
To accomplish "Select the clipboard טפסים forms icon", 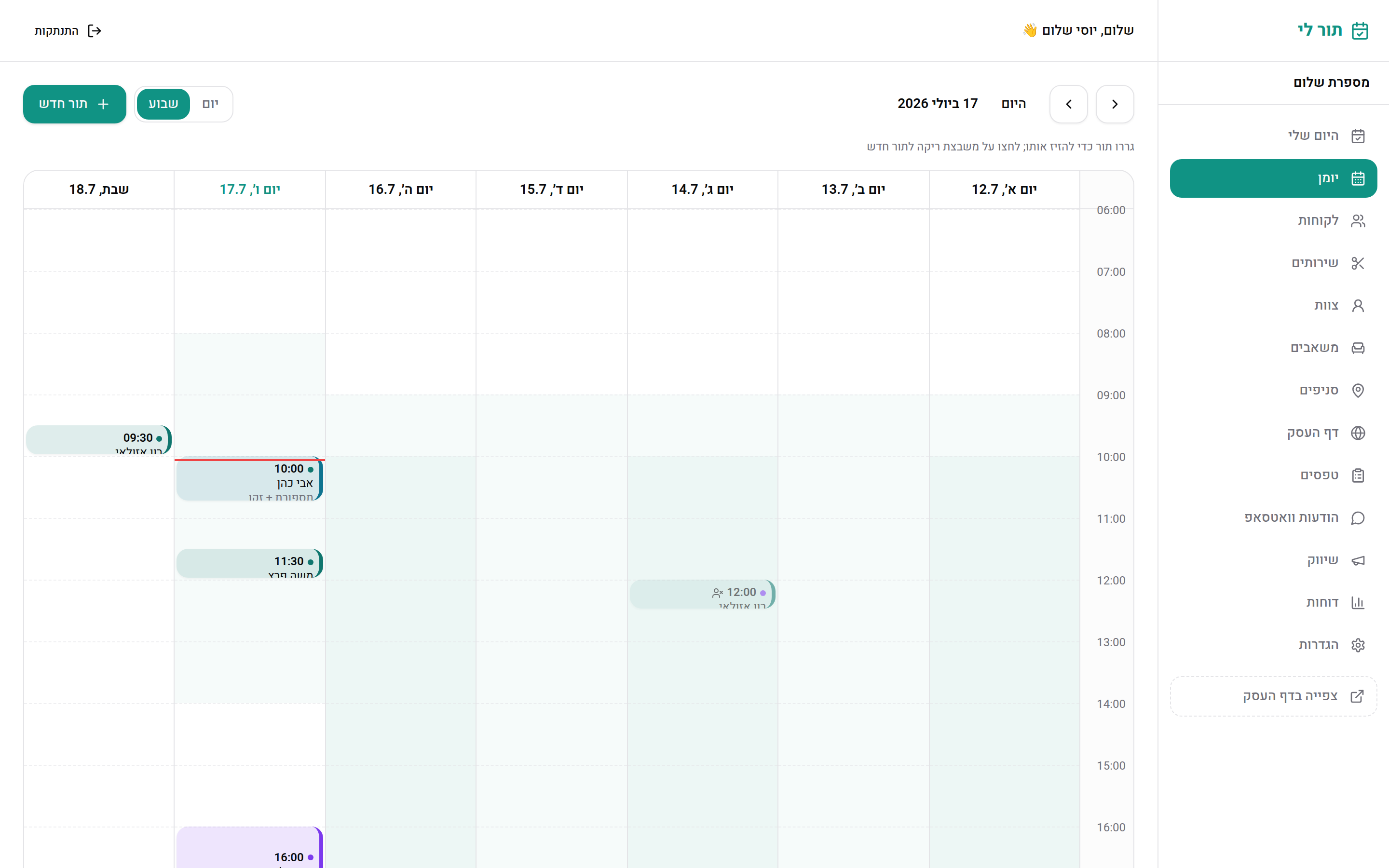I will coord(1358,475).
